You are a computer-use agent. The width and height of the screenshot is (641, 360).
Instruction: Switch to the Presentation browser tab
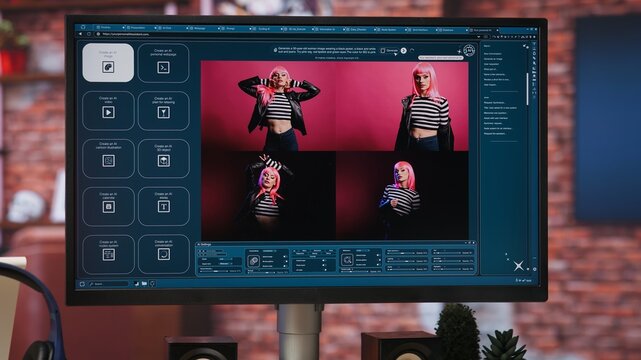(x=139, y=28)
